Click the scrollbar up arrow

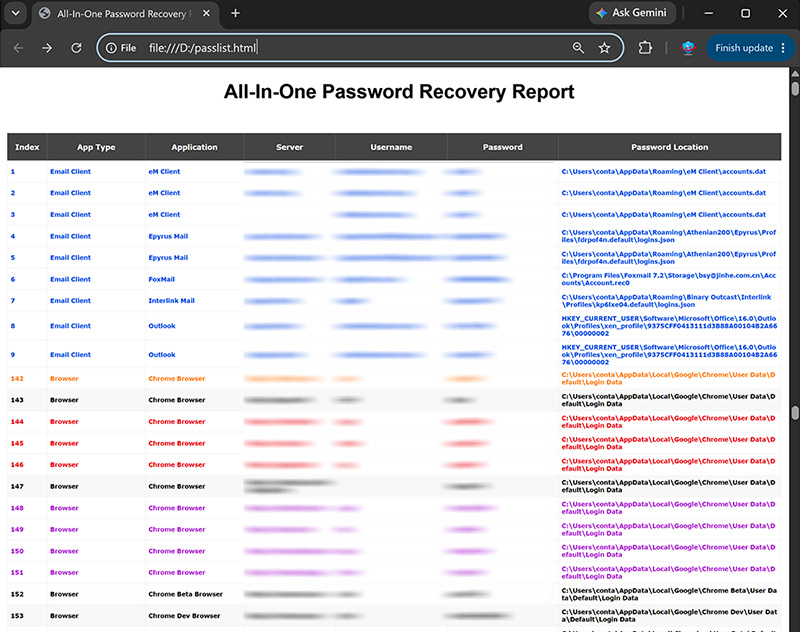[795, 73]
